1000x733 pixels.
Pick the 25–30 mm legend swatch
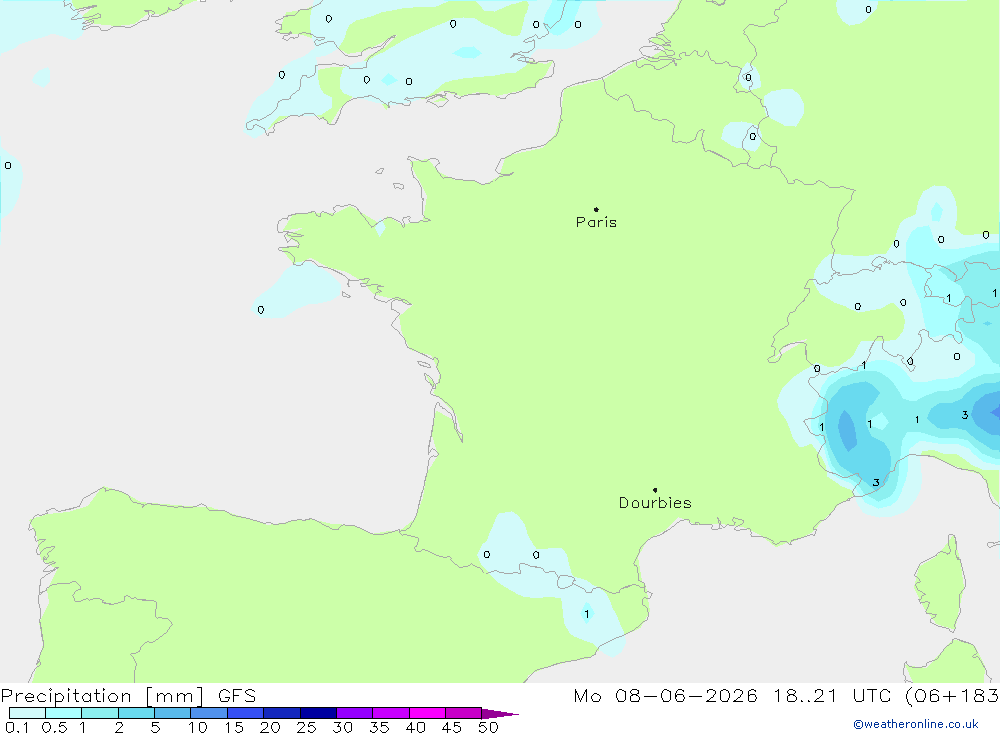pyautogui.click(x=318, y=713)
